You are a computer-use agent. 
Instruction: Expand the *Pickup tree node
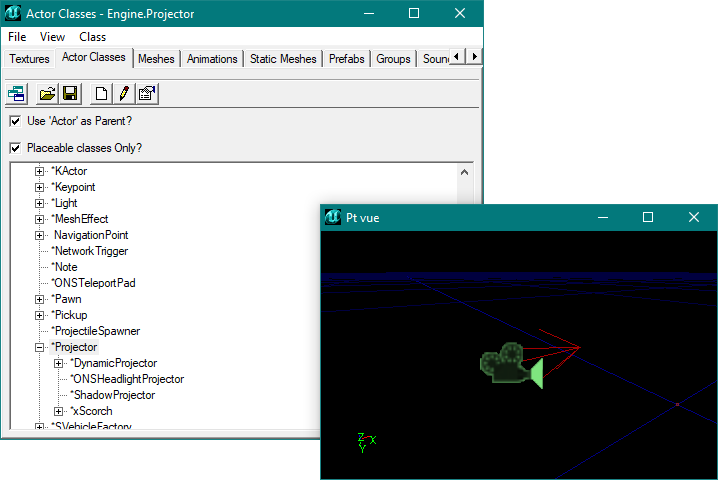(39, 316)
